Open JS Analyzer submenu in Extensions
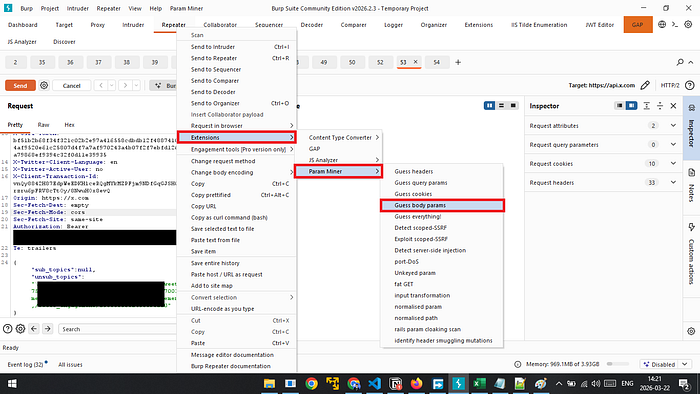Viewport: 700px width, 394px height. 343,160
